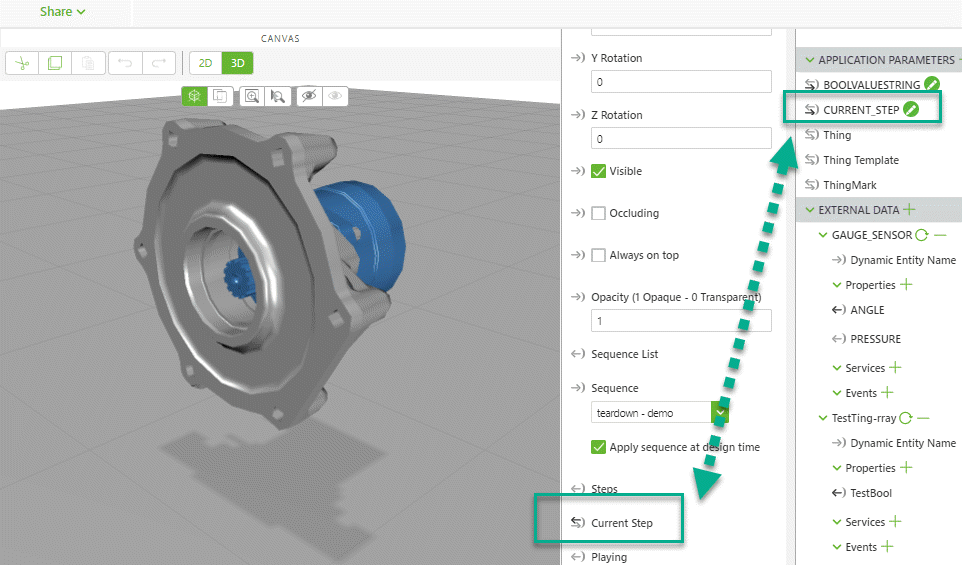Collapse the APPLICATION PARAMETERS section

click(810, 60)
